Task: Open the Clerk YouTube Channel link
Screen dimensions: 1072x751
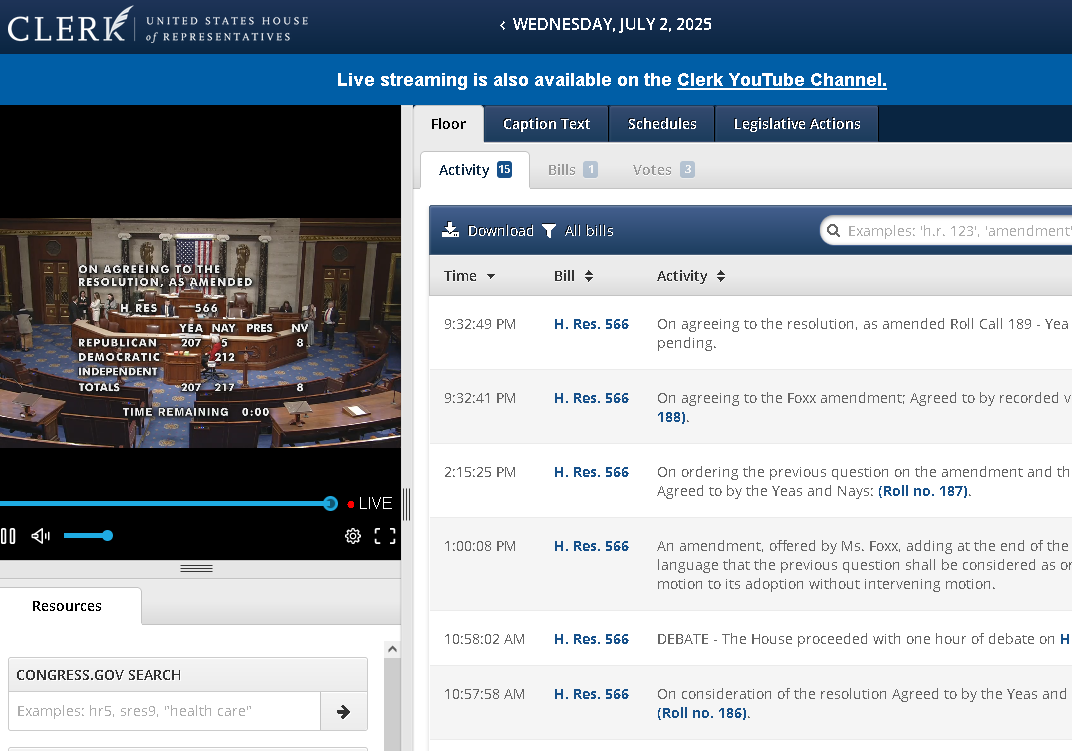Action: click(x=781, y=80)
